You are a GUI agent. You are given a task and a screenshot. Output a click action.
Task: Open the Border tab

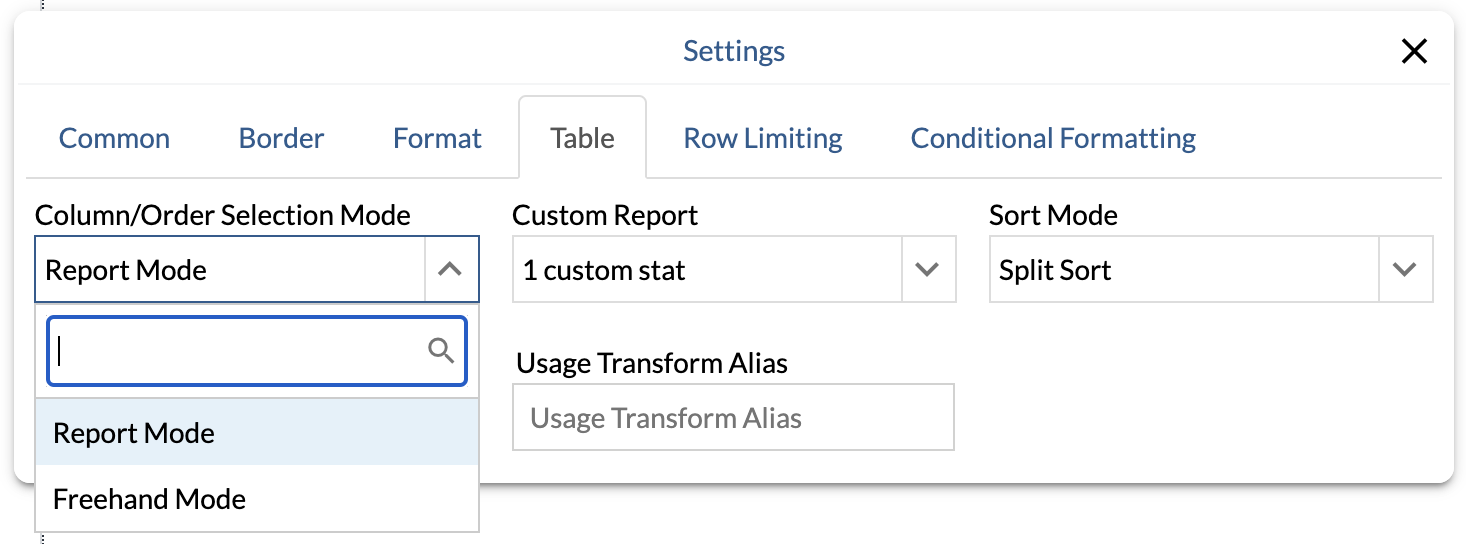pos(281,138)
